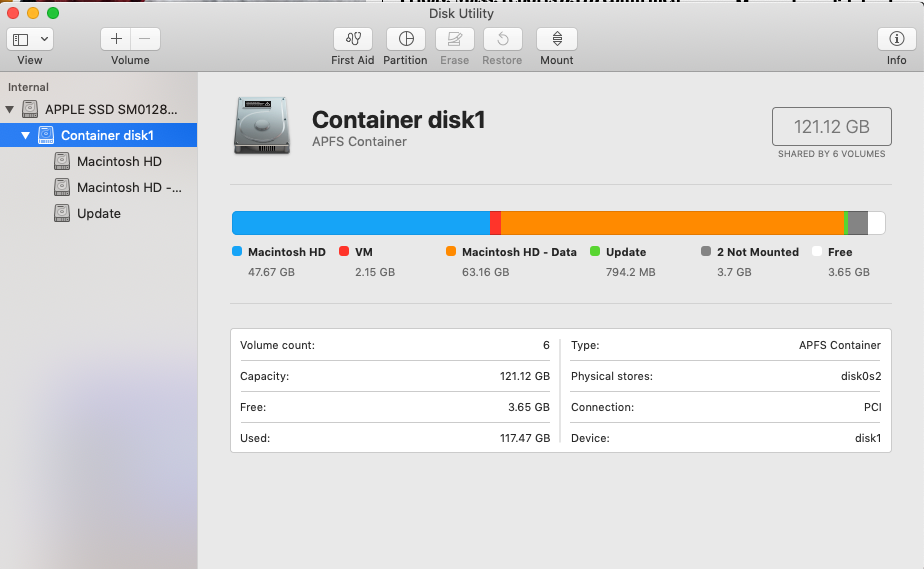Click the 121.12 GB capacity box
This screenshot has height=569, width=924.
831,127
